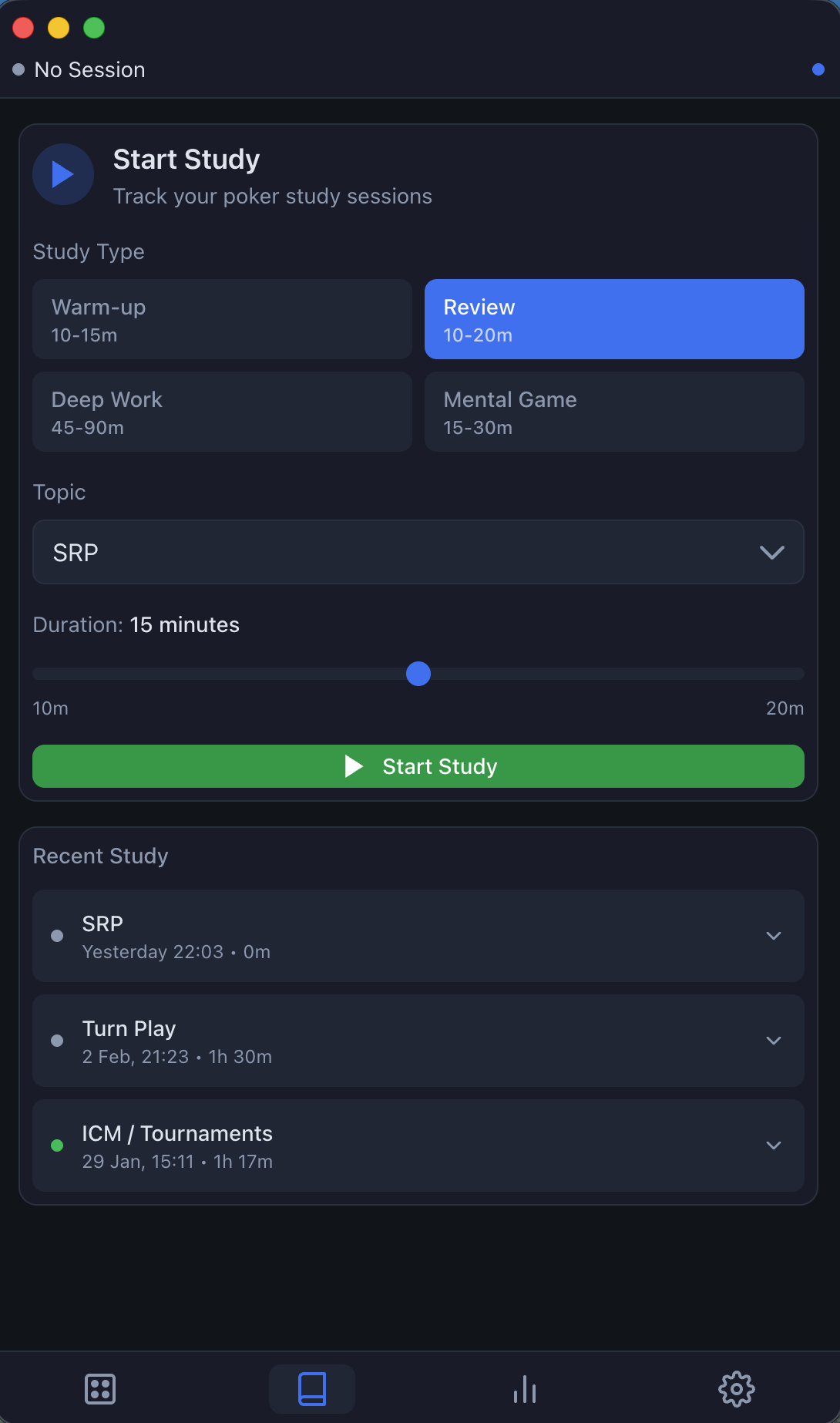Click the blue indicator dot in header

click(818, 69)
